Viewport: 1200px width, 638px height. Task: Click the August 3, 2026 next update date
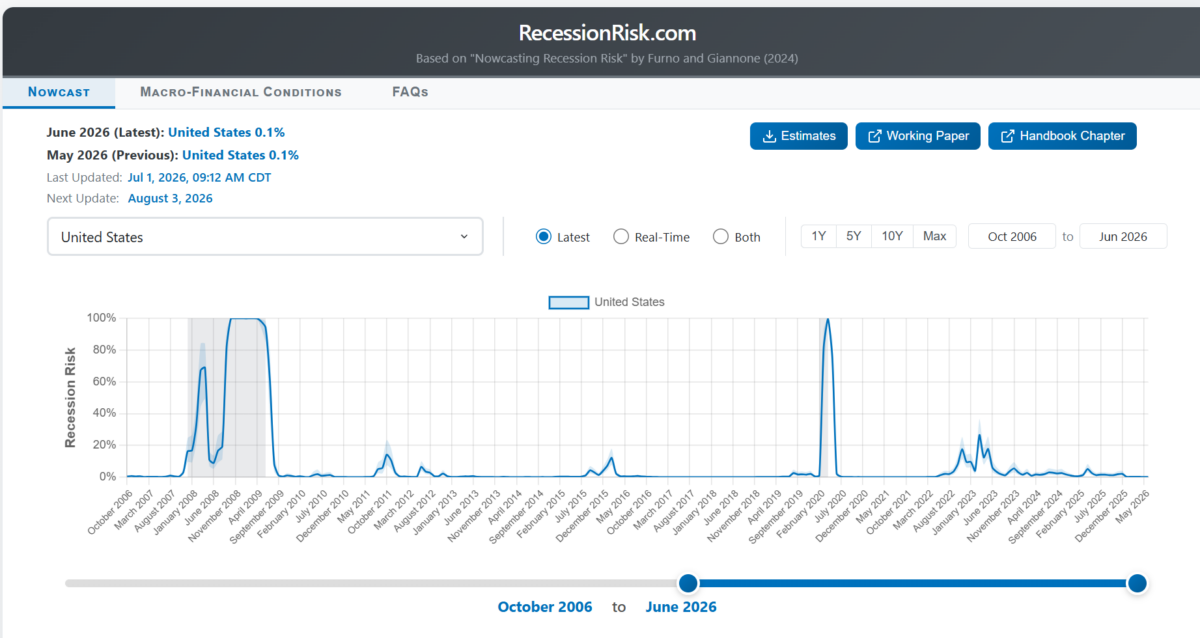click(x=170, y=198)
